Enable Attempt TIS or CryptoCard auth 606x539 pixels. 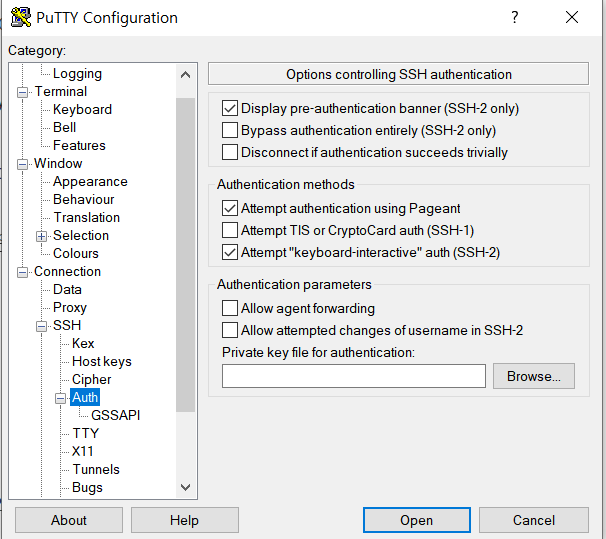230,230
